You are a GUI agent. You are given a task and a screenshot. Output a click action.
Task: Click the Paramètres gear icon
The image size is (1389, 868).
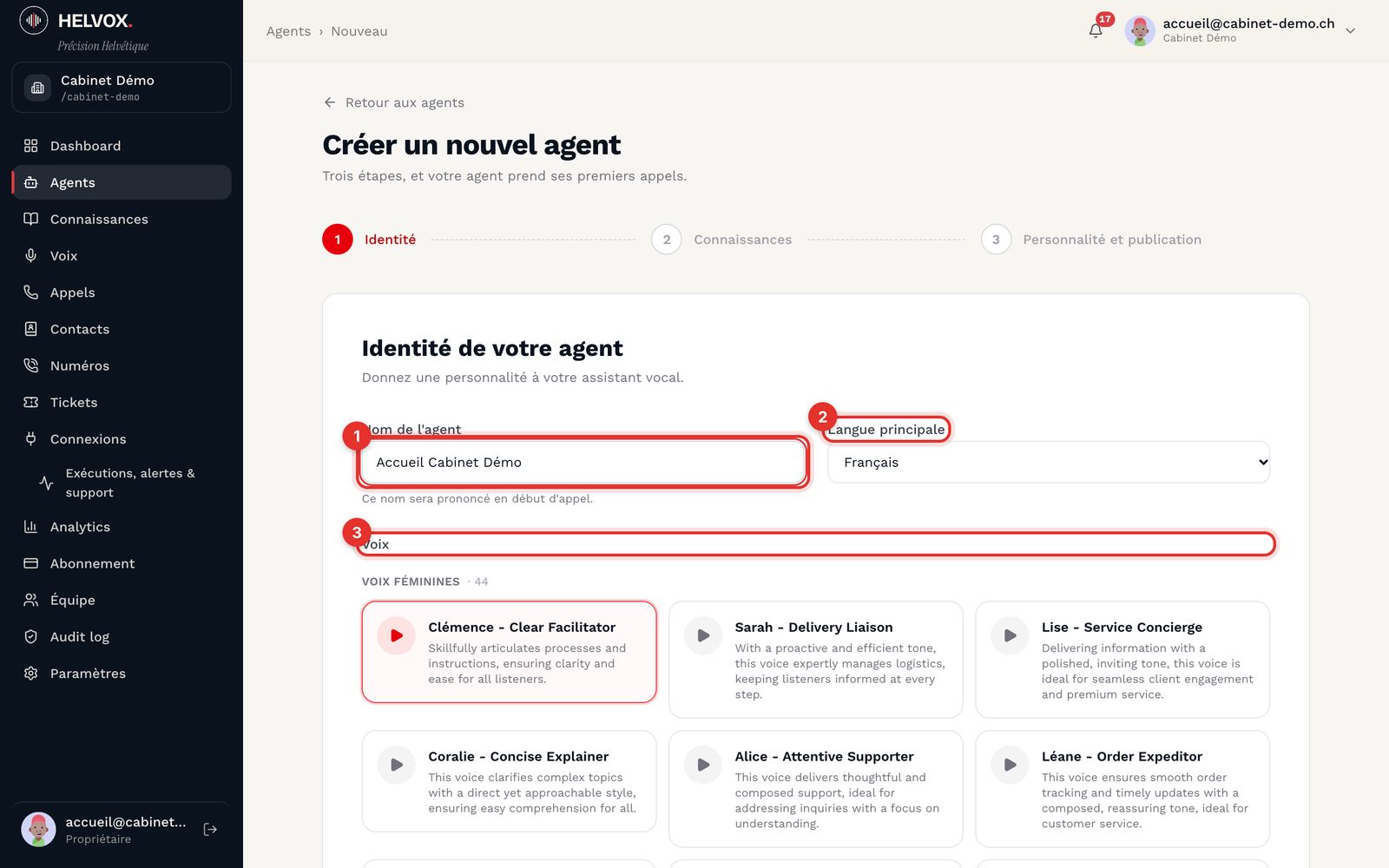coord(31,674)
